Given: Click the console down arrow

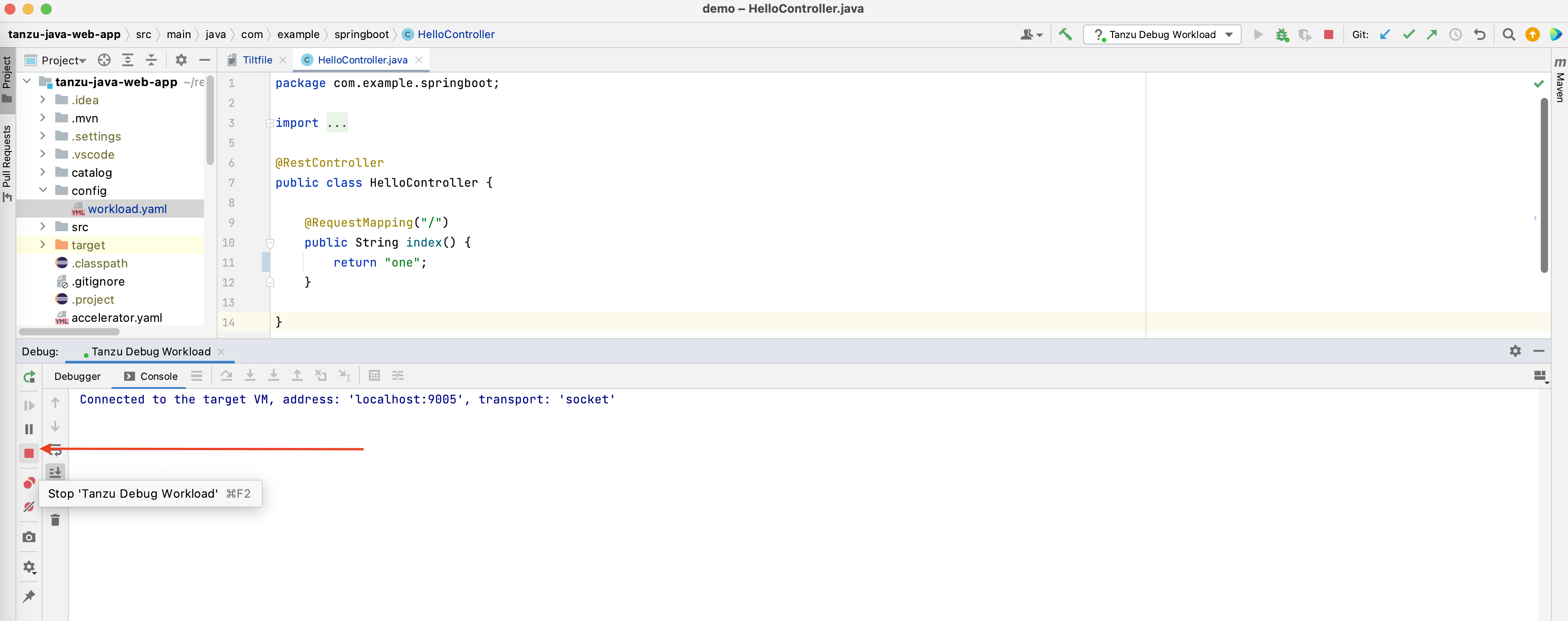Looking at the screenshot, I should pyautogui.click(x=55, y=426).
